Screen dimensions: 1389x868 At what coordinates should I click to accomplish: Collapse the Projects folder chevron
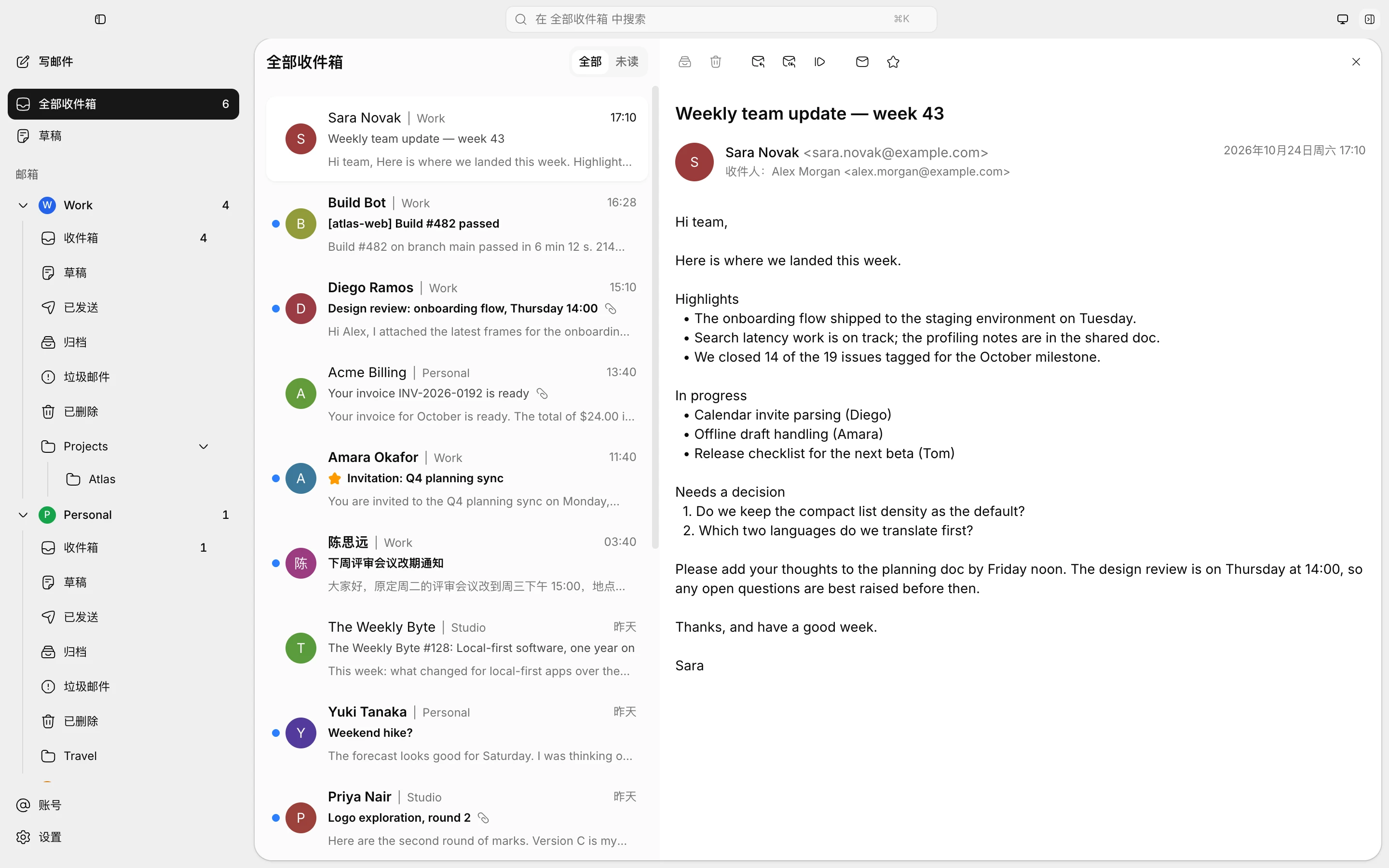[203, 447]
